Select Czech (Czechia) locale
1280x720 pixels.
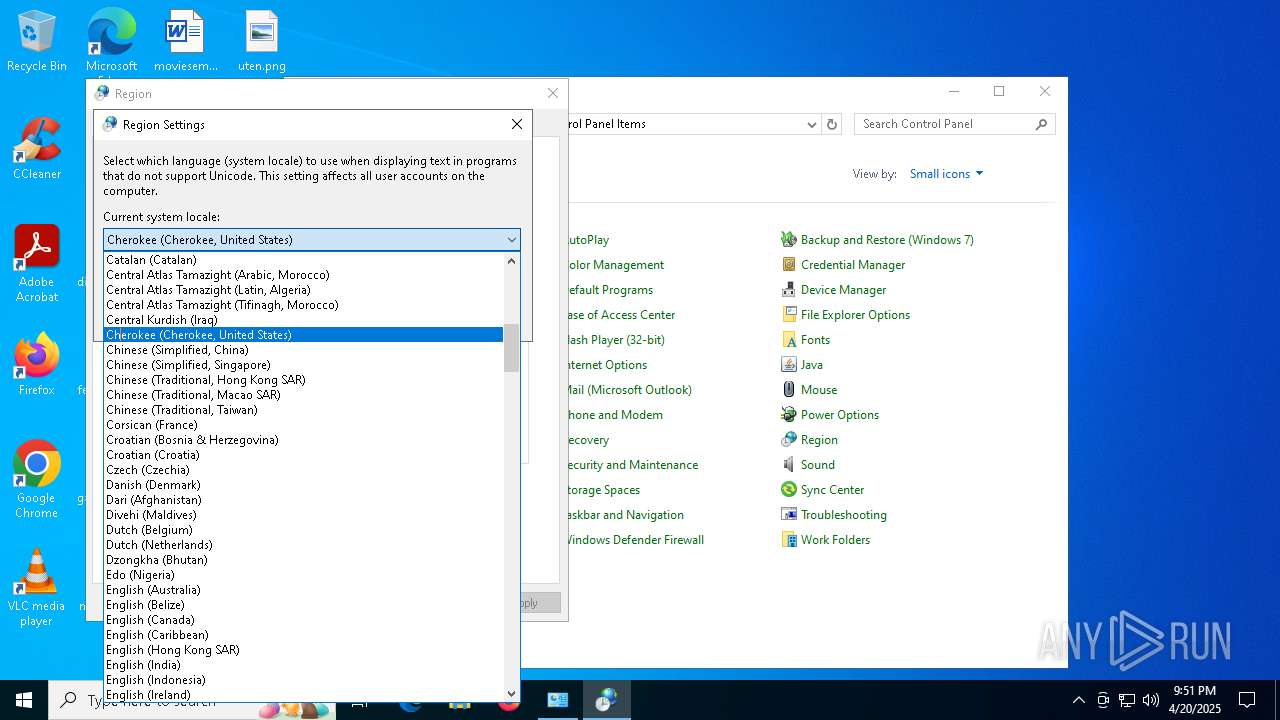[304, 470]
